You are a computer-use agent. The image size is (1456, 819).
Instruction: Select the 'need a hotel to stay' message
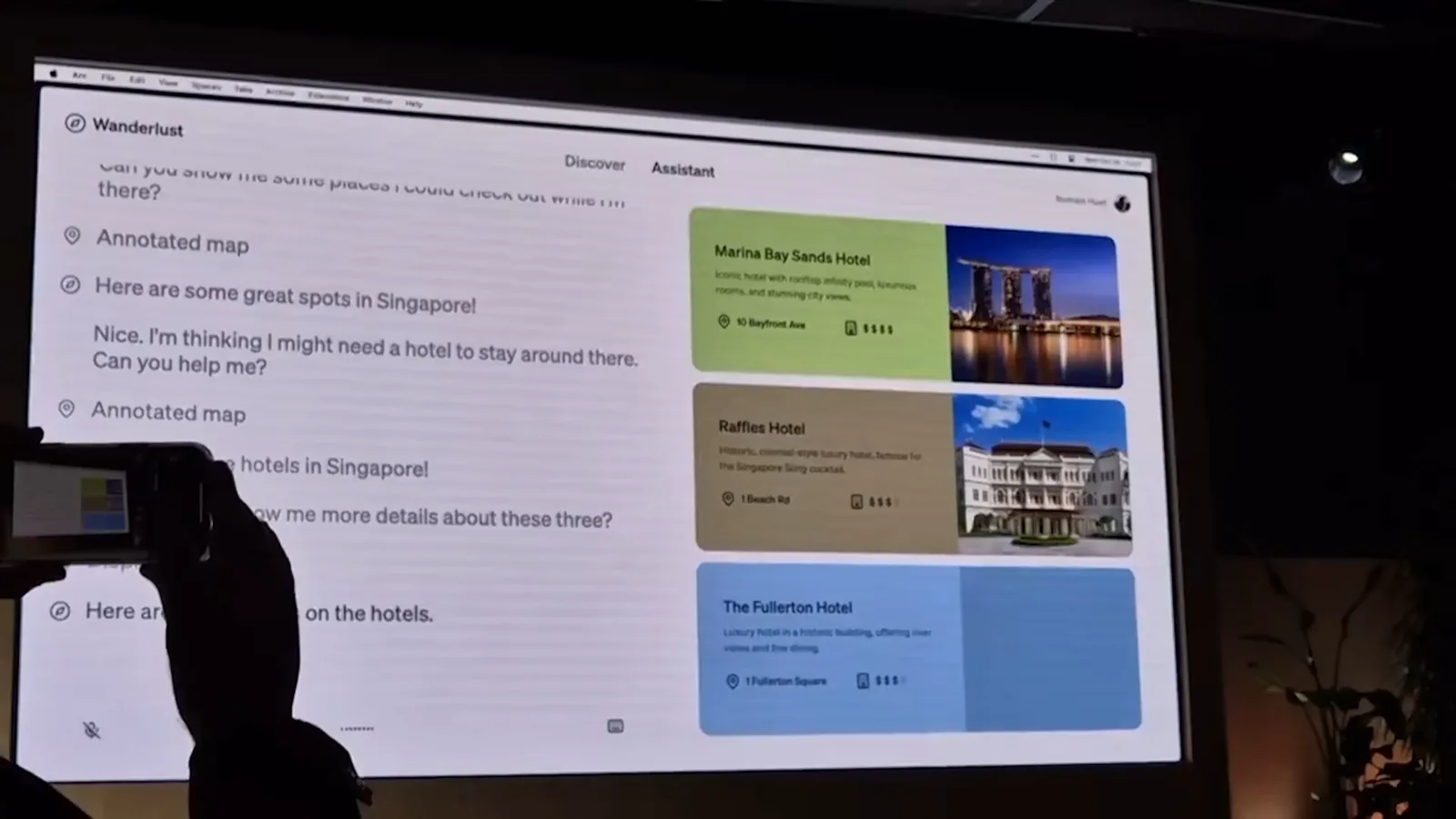364,350
